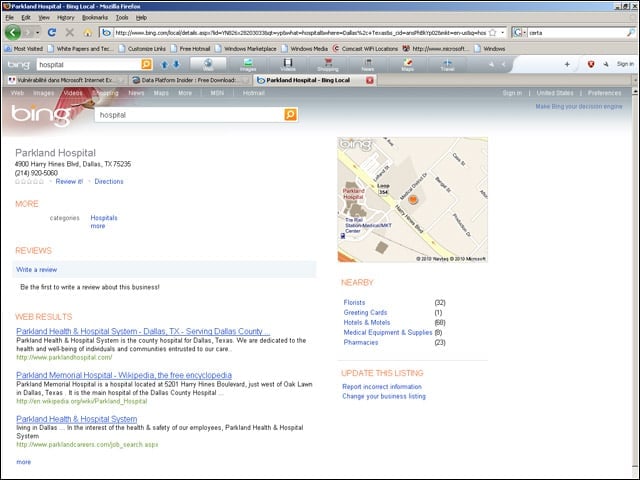
Task: Open the File menu
Action: coord(9,18)
